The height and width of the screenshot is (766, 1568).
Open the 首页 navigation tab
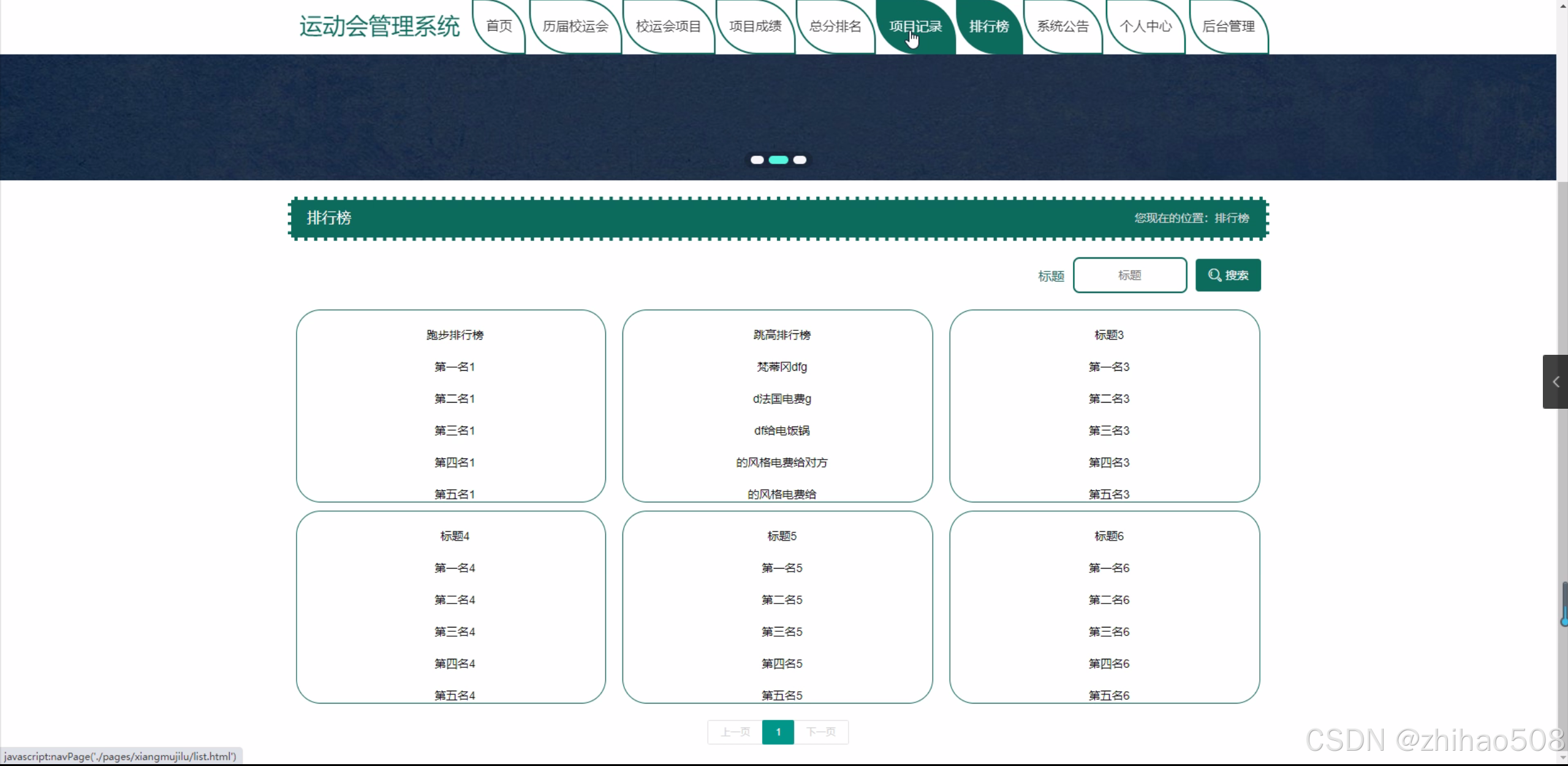point(499,26)
